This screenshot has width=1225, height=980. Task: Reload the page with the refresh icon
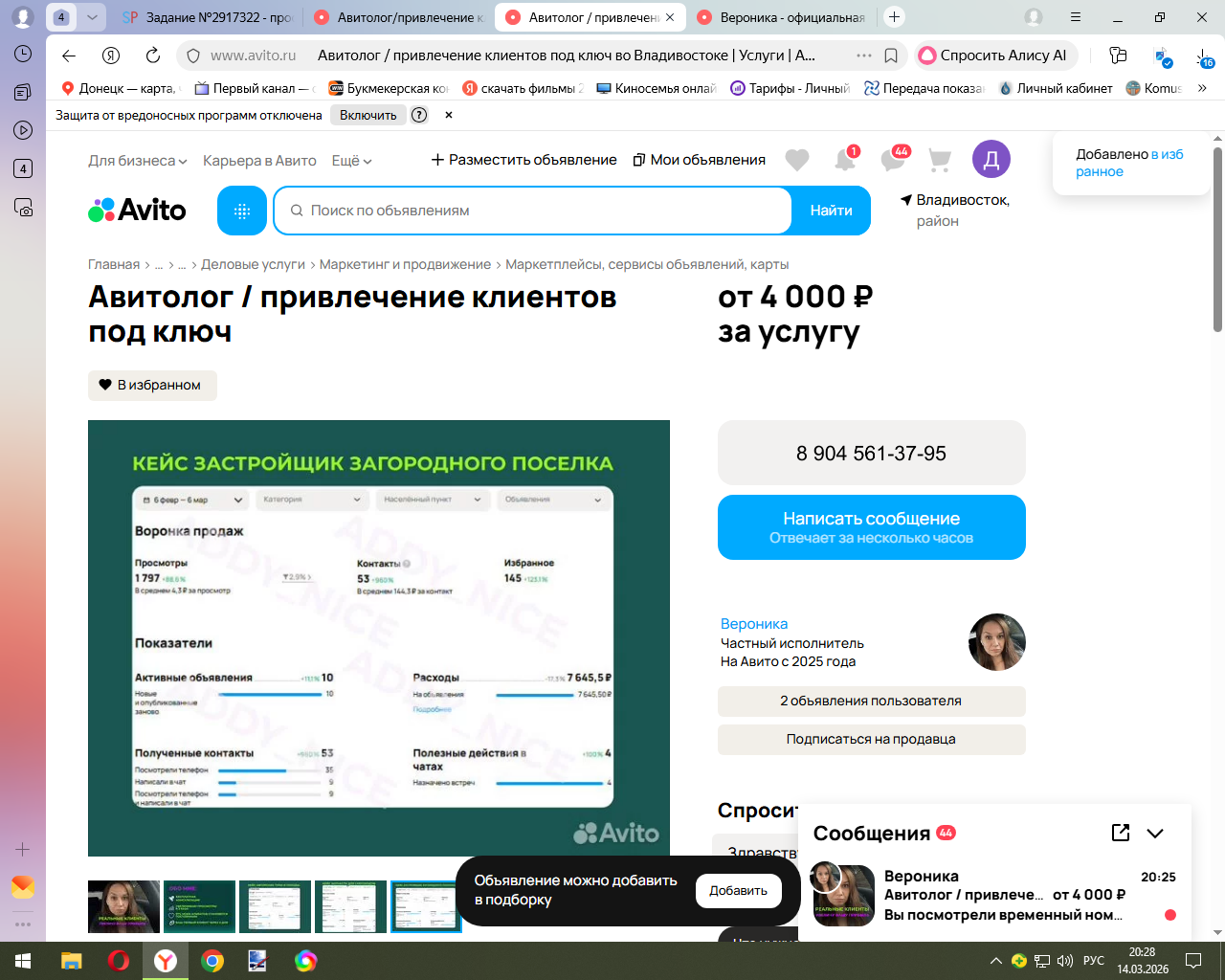tap(153, 56)
